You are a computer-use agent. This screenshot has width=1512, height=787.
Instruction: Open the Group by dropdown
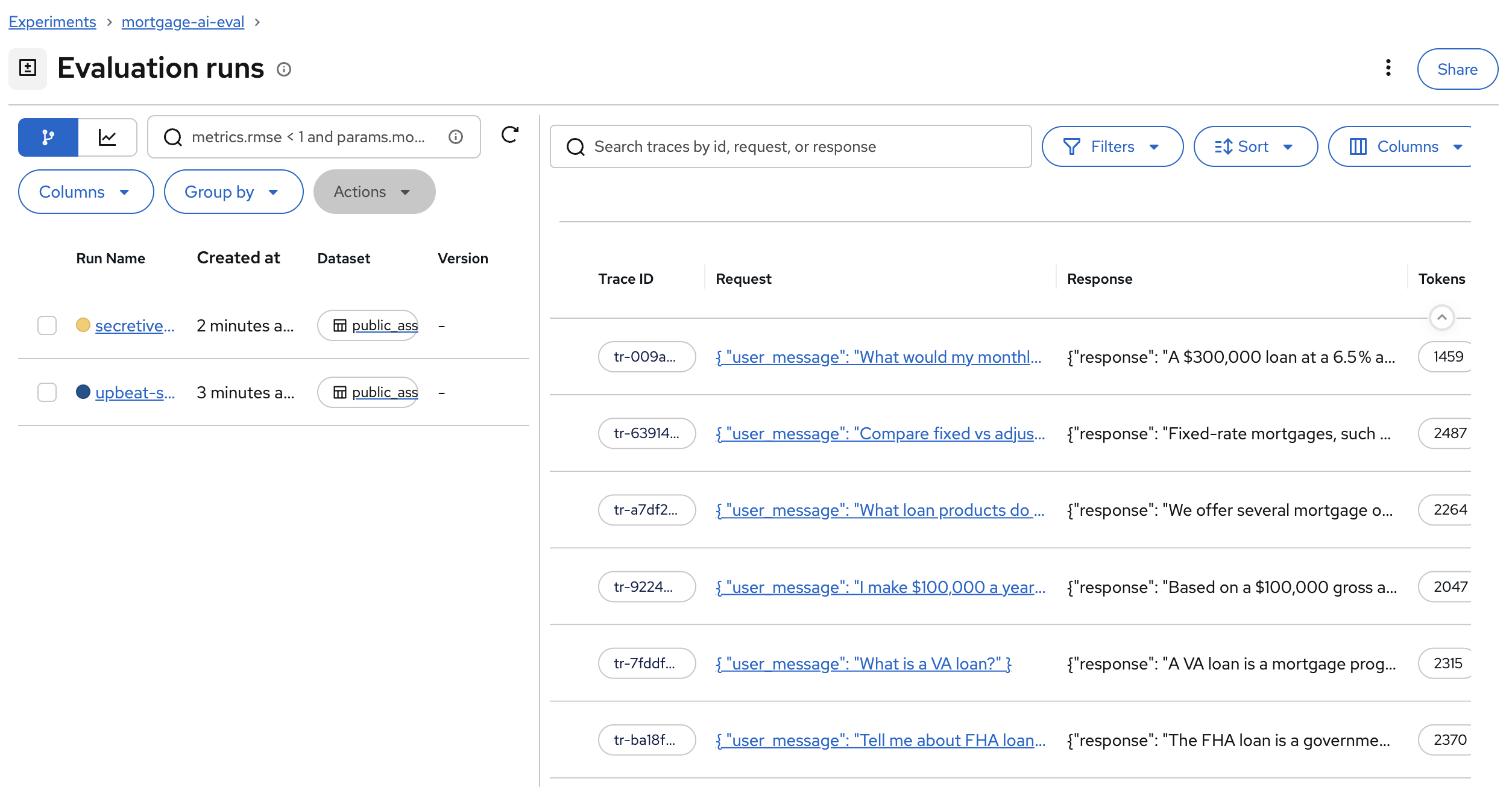pyautogui.click(x=233, y=192)
